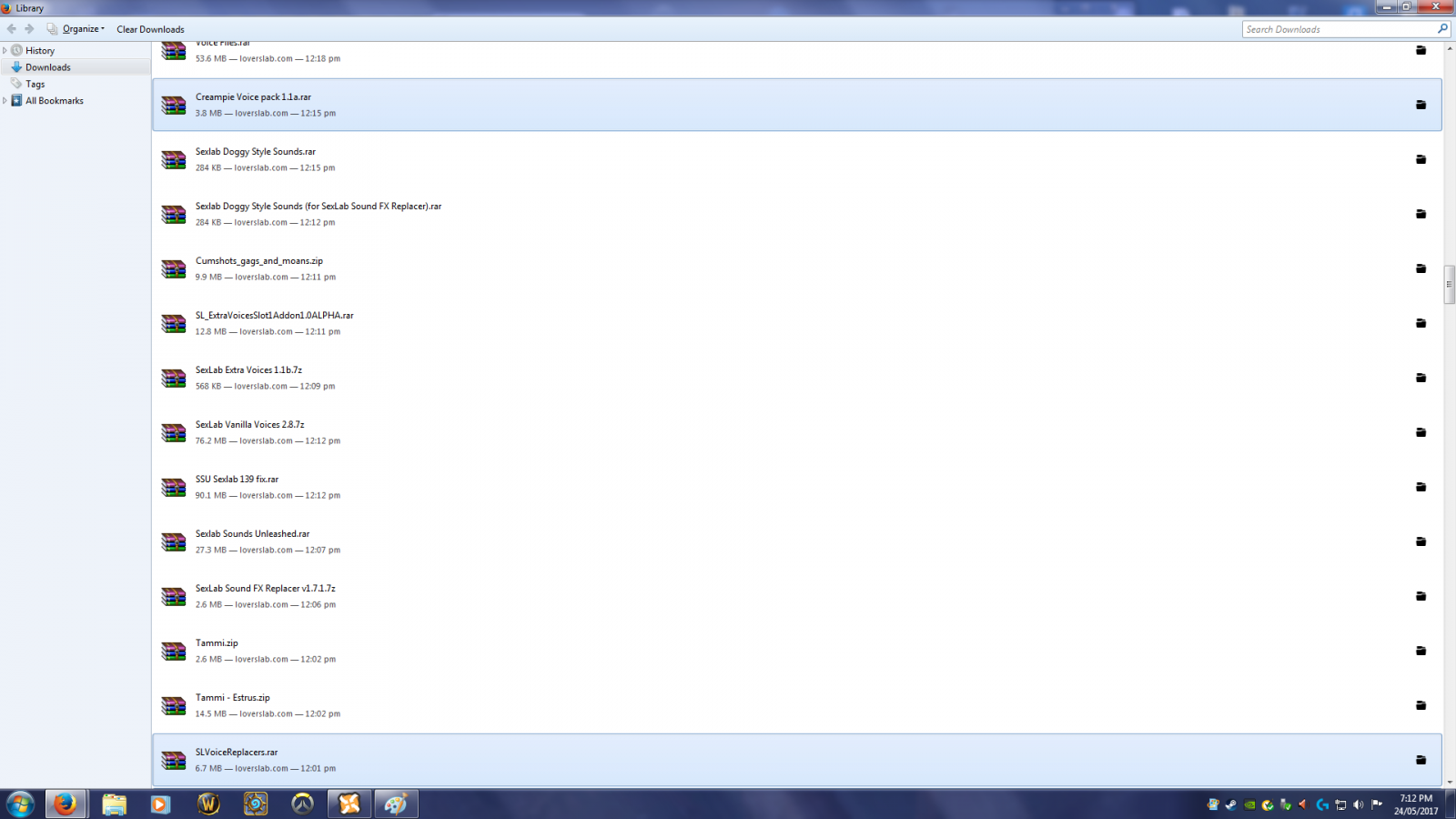Image resolution: width=1456 pixels, height=819 pixels.
Task: Select the Sexlab Doggy Style Sounds.rar entry
Action: tap(797, 159)
